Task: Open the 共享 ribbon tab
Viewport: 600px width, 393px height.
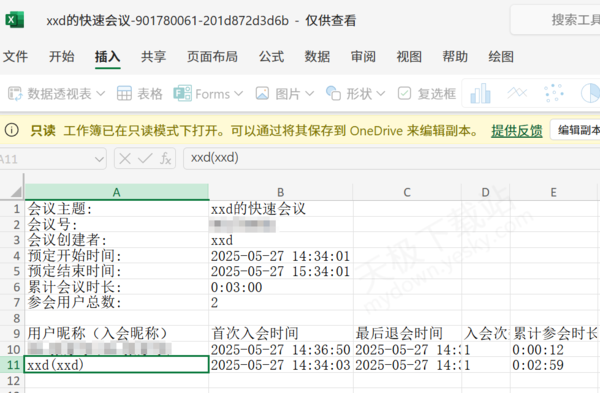Action: coord(153,57)
